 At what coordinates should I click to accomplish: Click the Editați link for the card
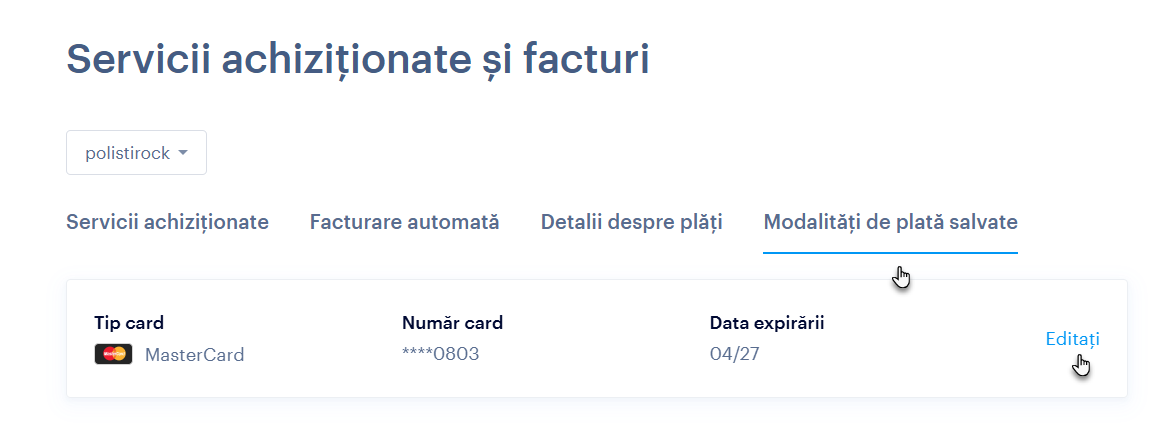[1072, 339]
